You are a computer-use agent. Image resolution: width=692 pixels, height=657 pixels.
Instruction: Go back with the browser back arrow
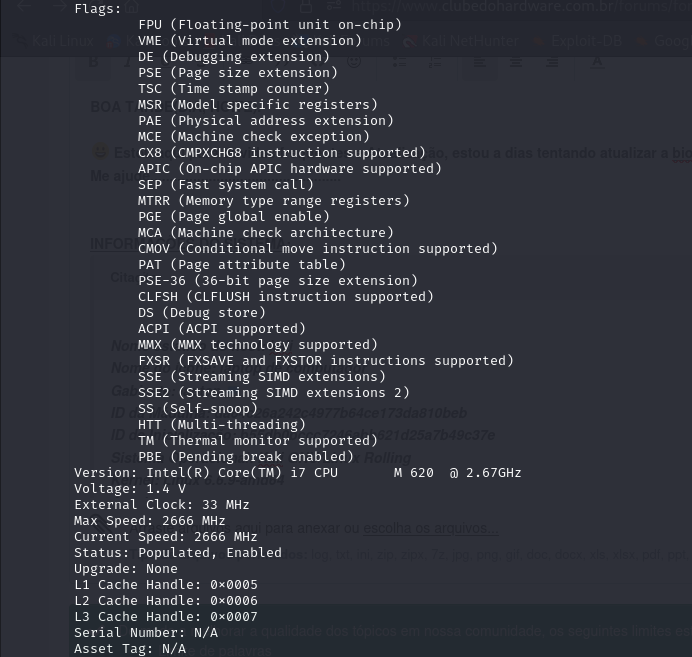pos(24,6)
